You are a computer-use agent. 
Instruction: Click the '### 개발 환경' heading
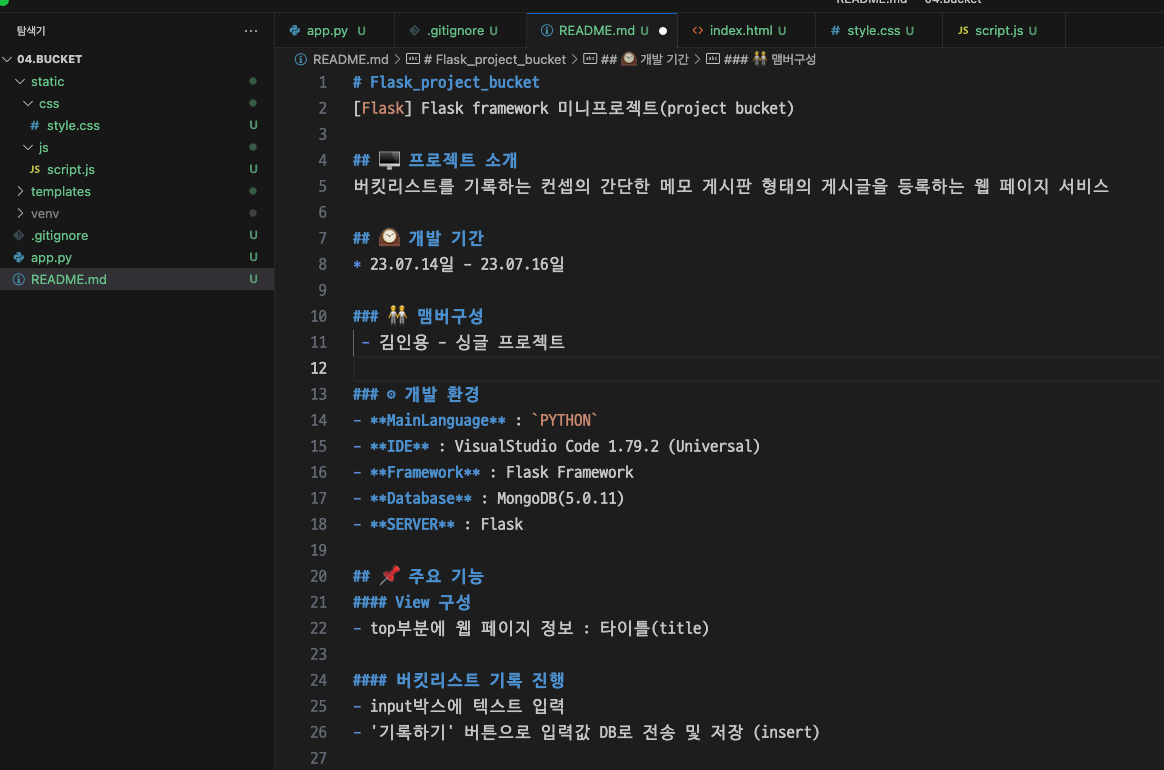[x=416, y=394]
